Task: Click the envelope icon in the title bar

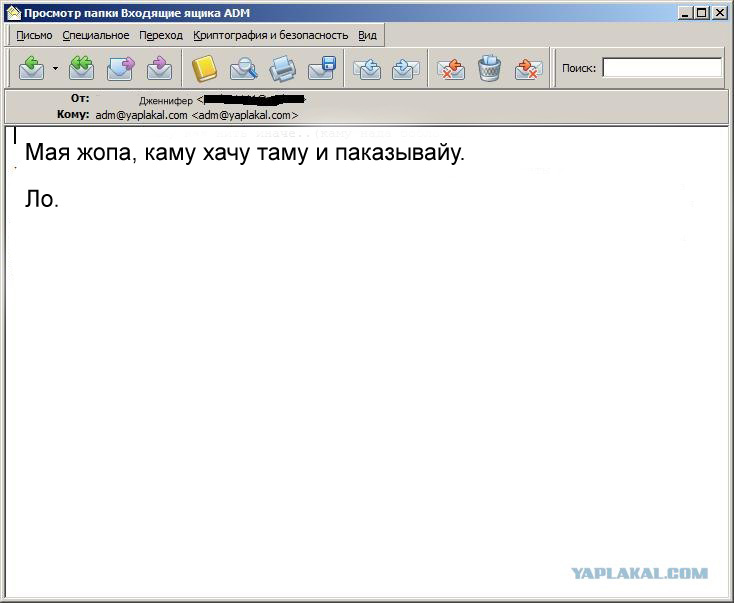Action: point(14,13)
